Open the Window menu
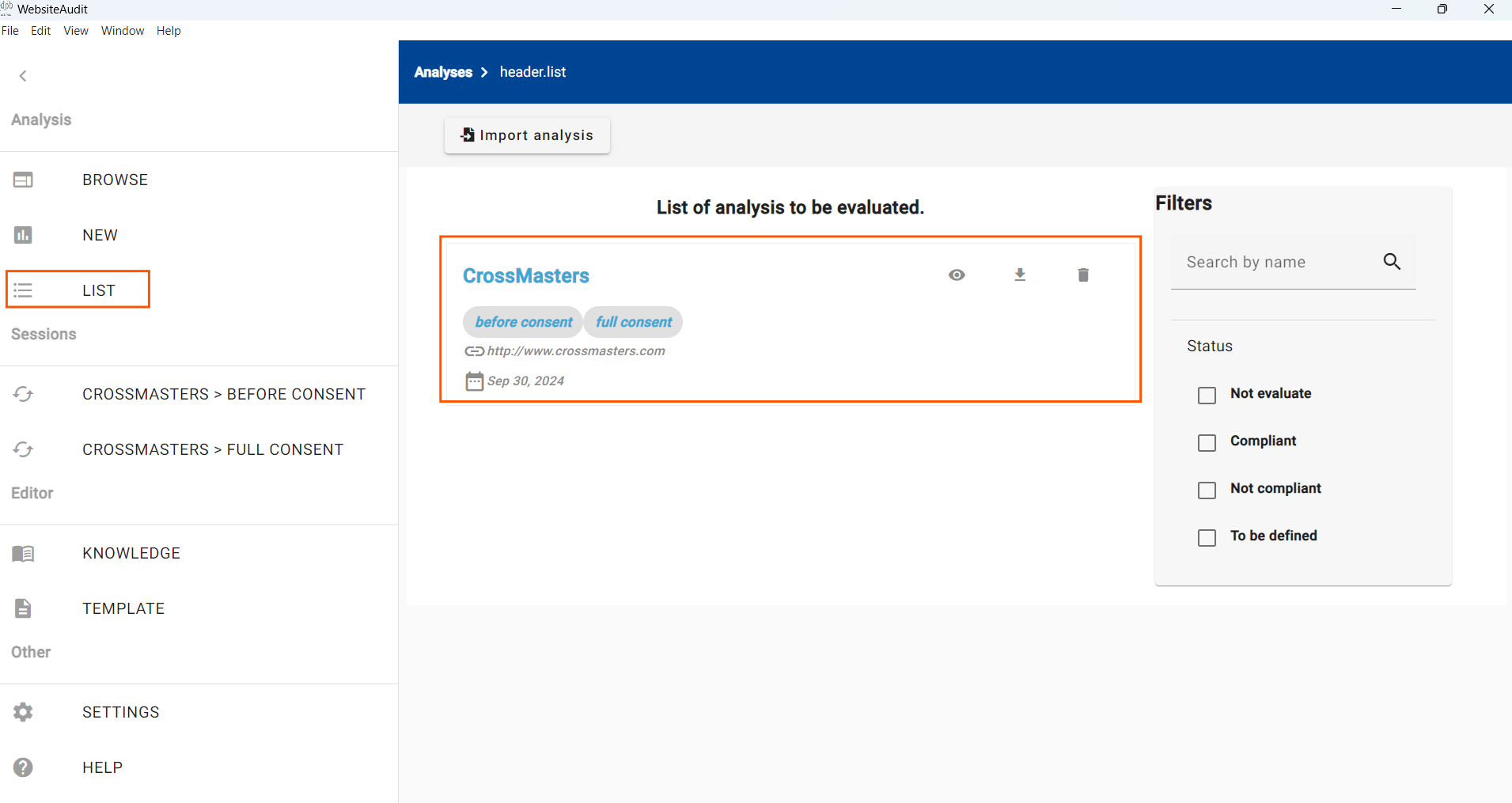1512x803 pixels. [123, 31]
